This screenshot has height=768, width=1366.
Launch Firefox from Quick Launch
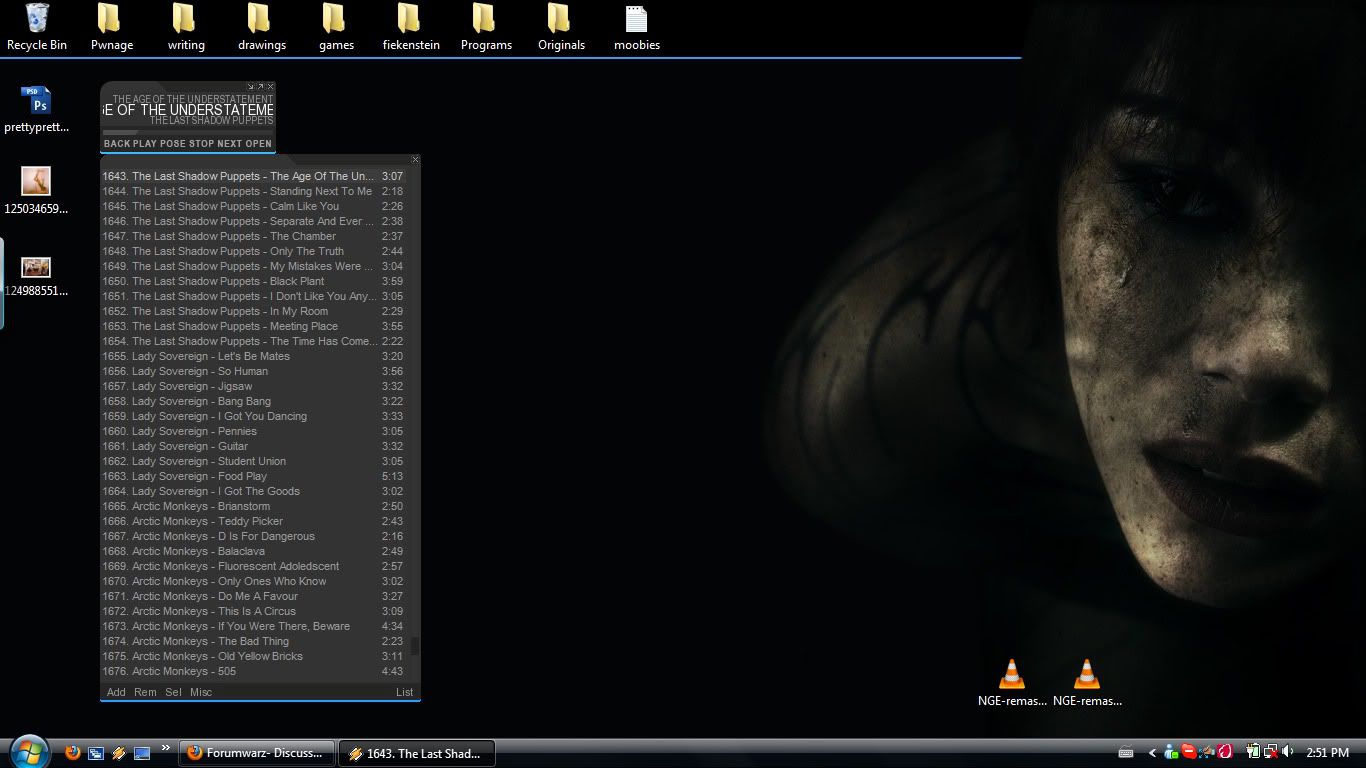[72, 753]
